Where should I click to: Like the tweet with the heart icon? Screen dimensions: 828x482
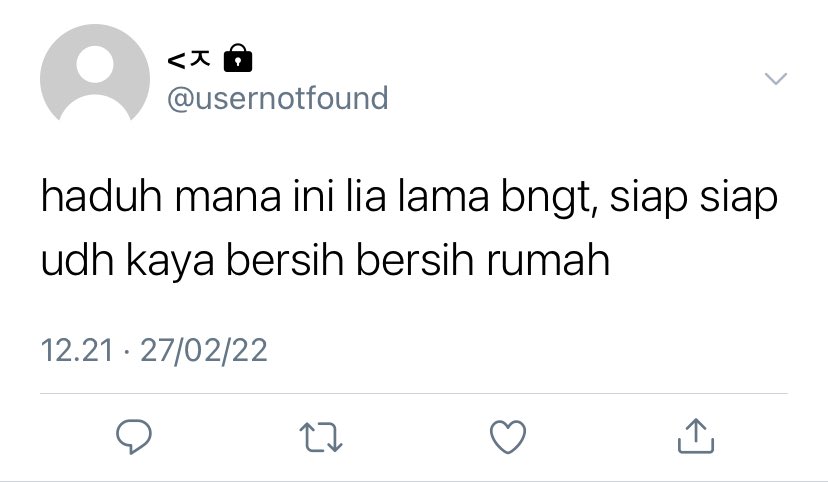click(508, 437)
